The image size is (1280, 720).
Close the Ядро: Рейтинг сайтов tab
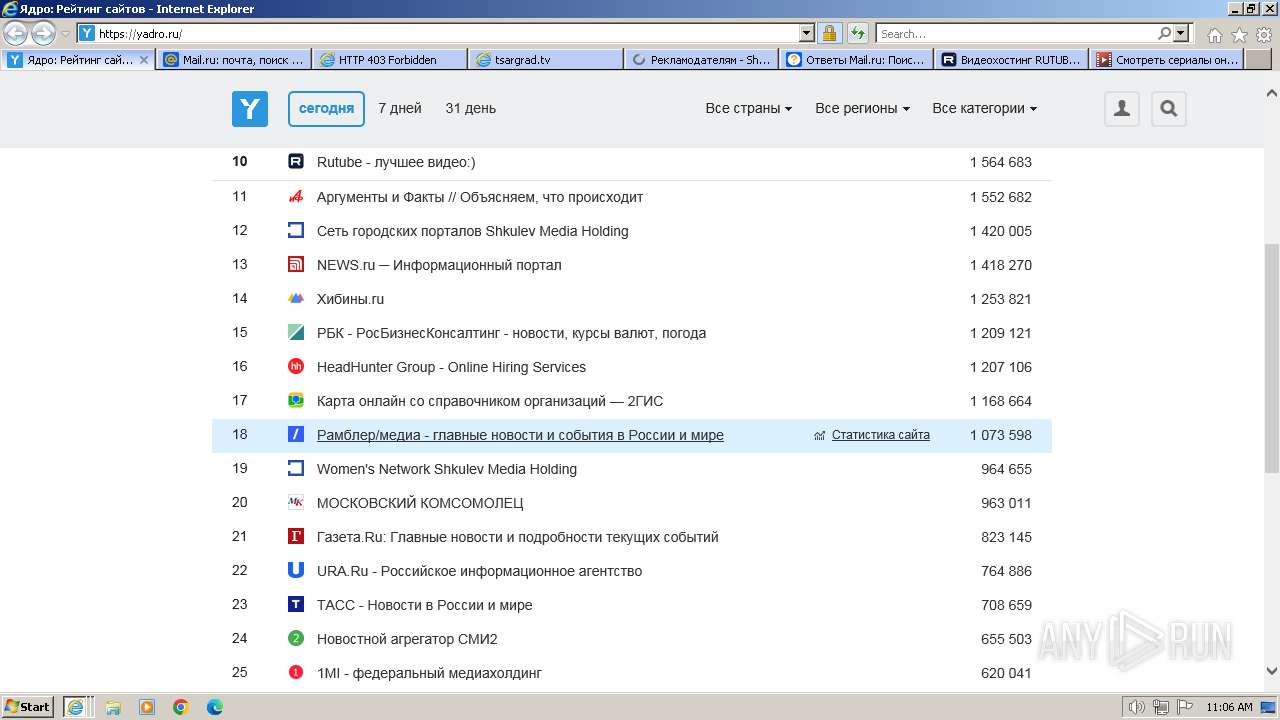tap(144, 60)
